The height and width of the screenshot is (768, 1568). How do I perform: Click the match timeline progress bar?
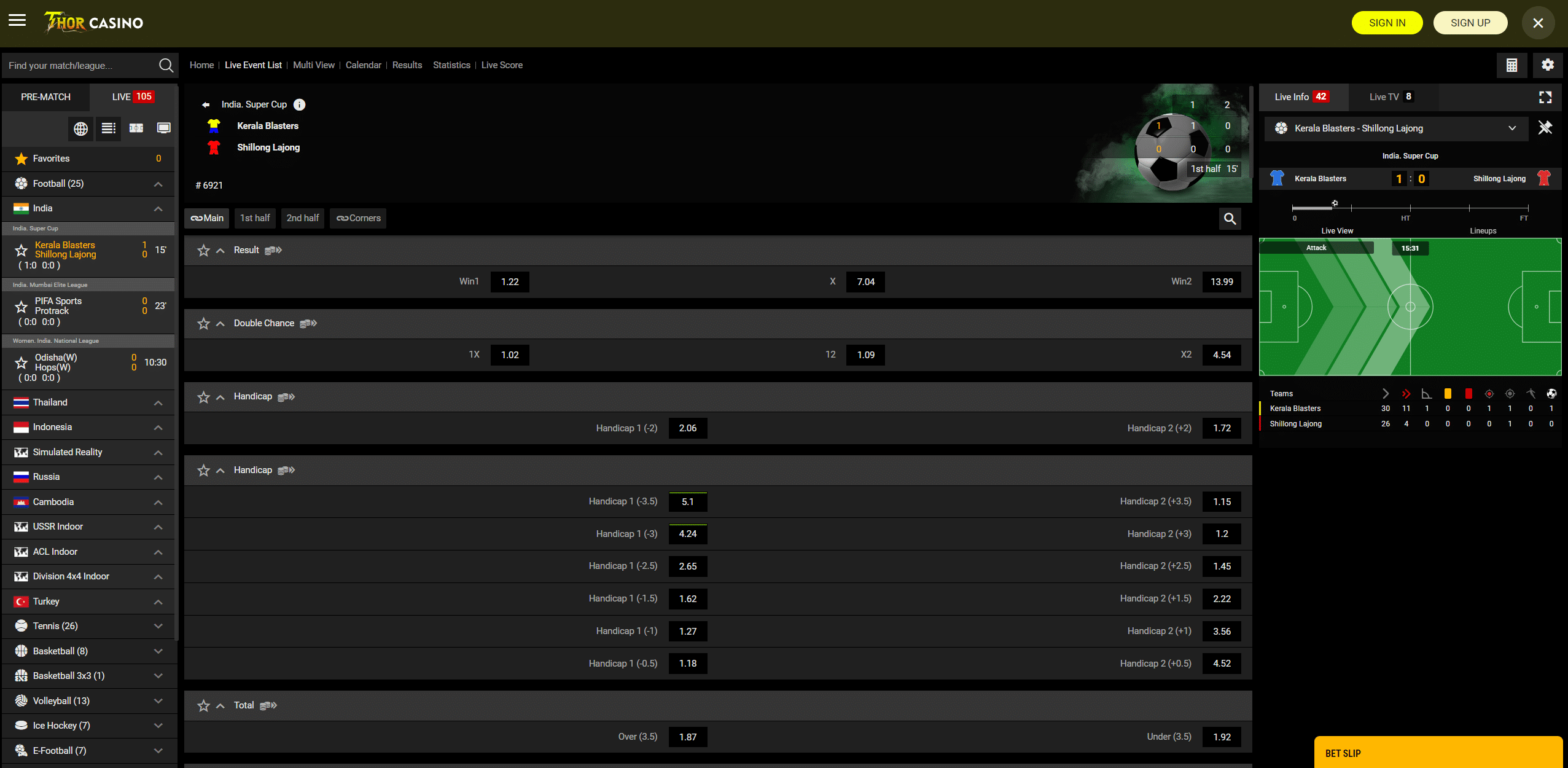[1410, 208]
